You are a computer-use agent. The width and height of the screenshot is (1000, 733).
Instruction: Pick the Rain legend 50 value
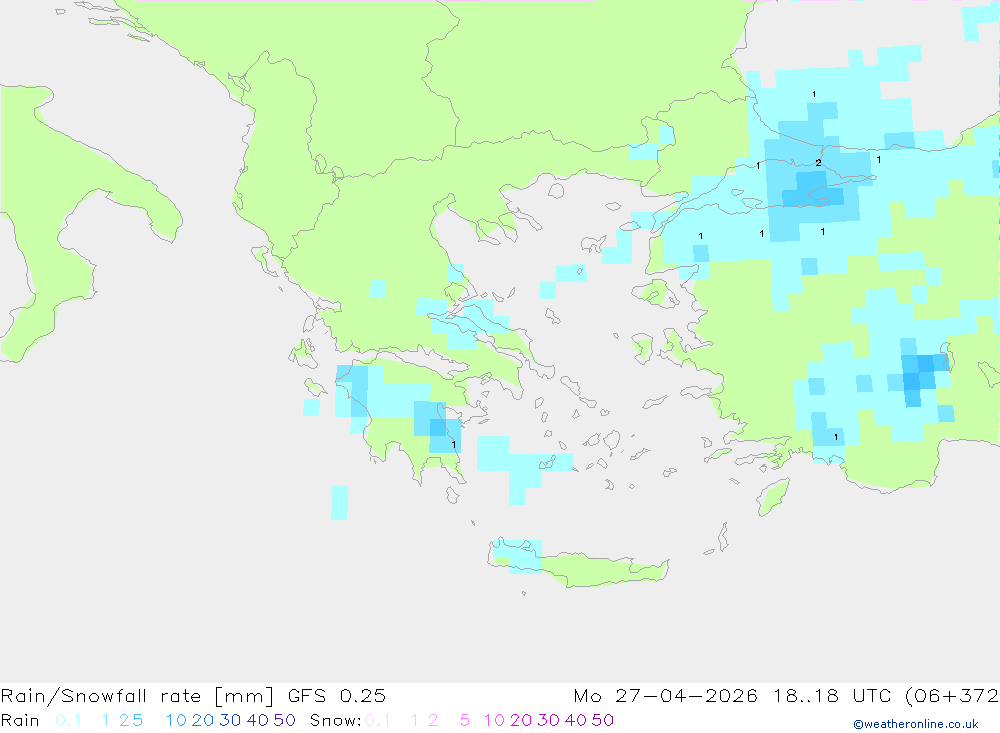[284, 720]
